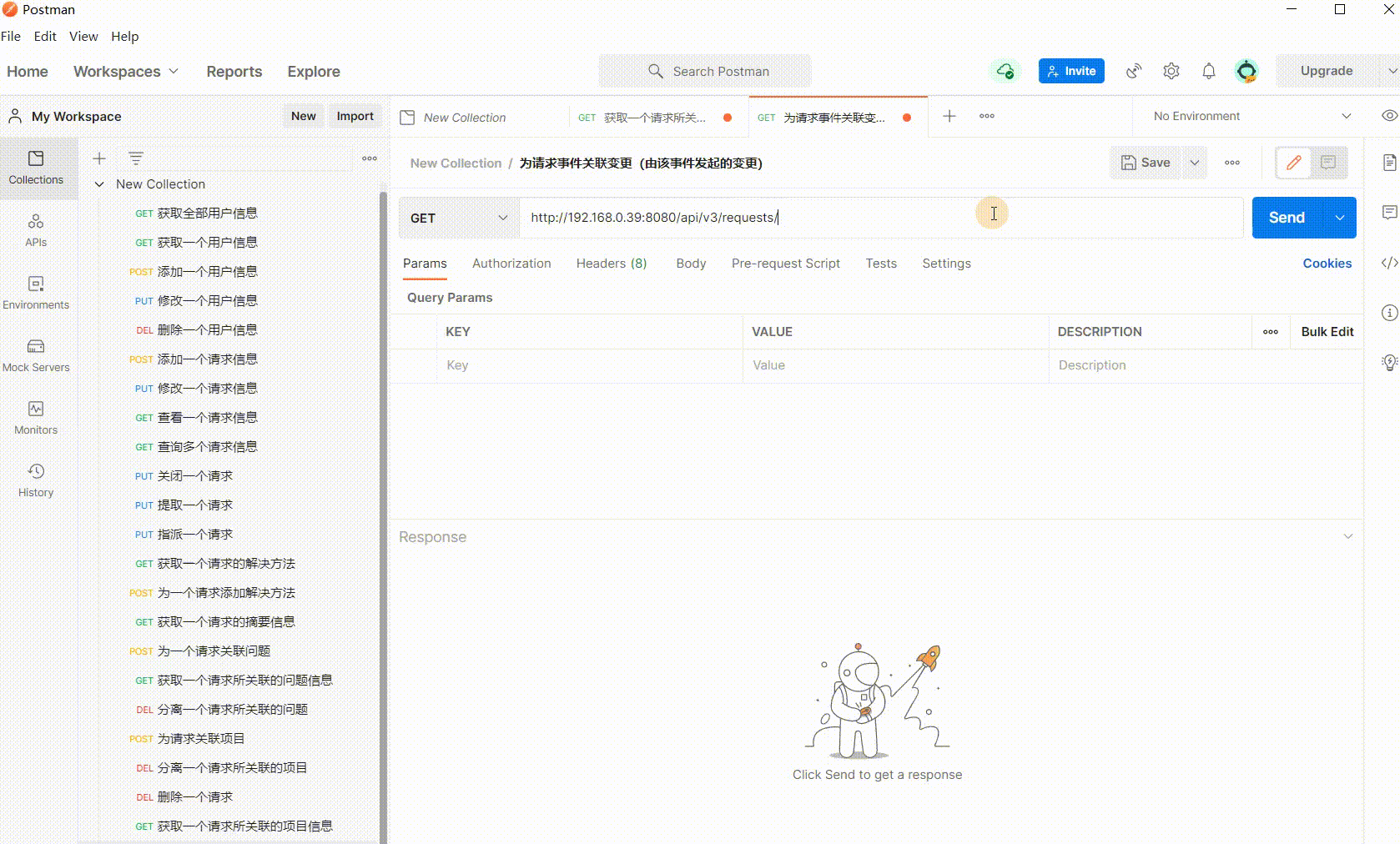Open the Collections sidebar panel
This screenshot has height=844, width=1400.
[x=36, y=168]
